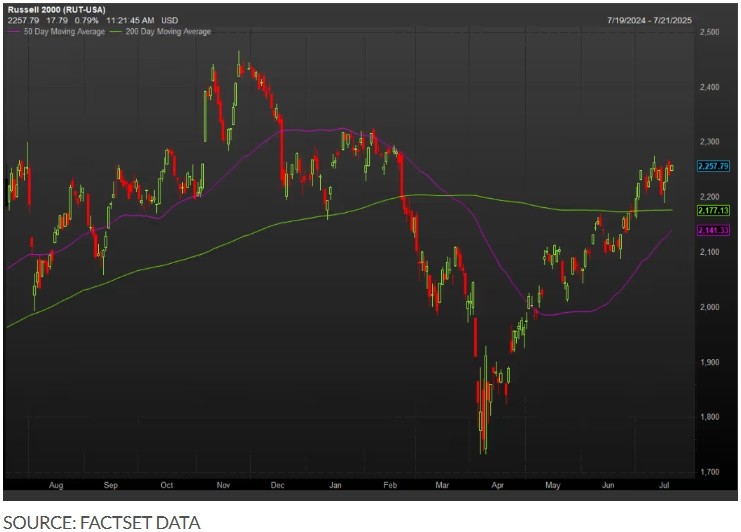The height and width of the screenshot is (532, 741).
Task: Click the 2,500 price axis label
Action: (712, 34)
